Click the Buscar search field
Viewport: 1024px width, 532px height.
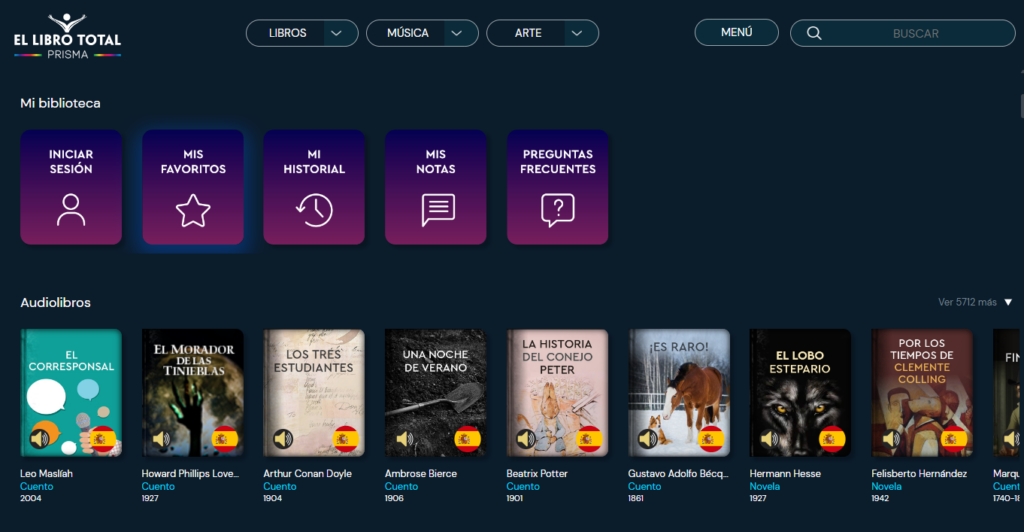[x=903, y=33]
